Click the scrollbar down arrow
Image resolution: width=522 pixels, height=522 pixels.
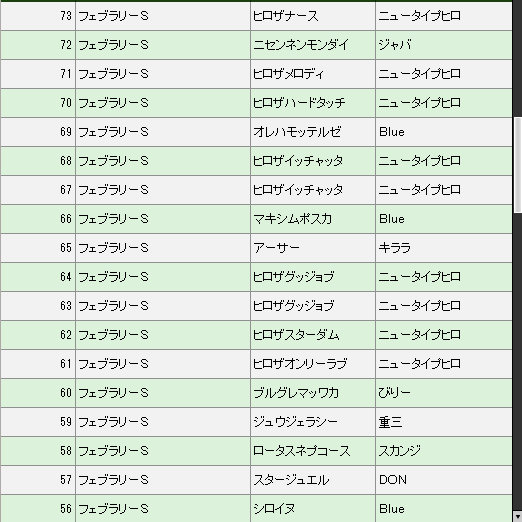[x=518, y=517]
